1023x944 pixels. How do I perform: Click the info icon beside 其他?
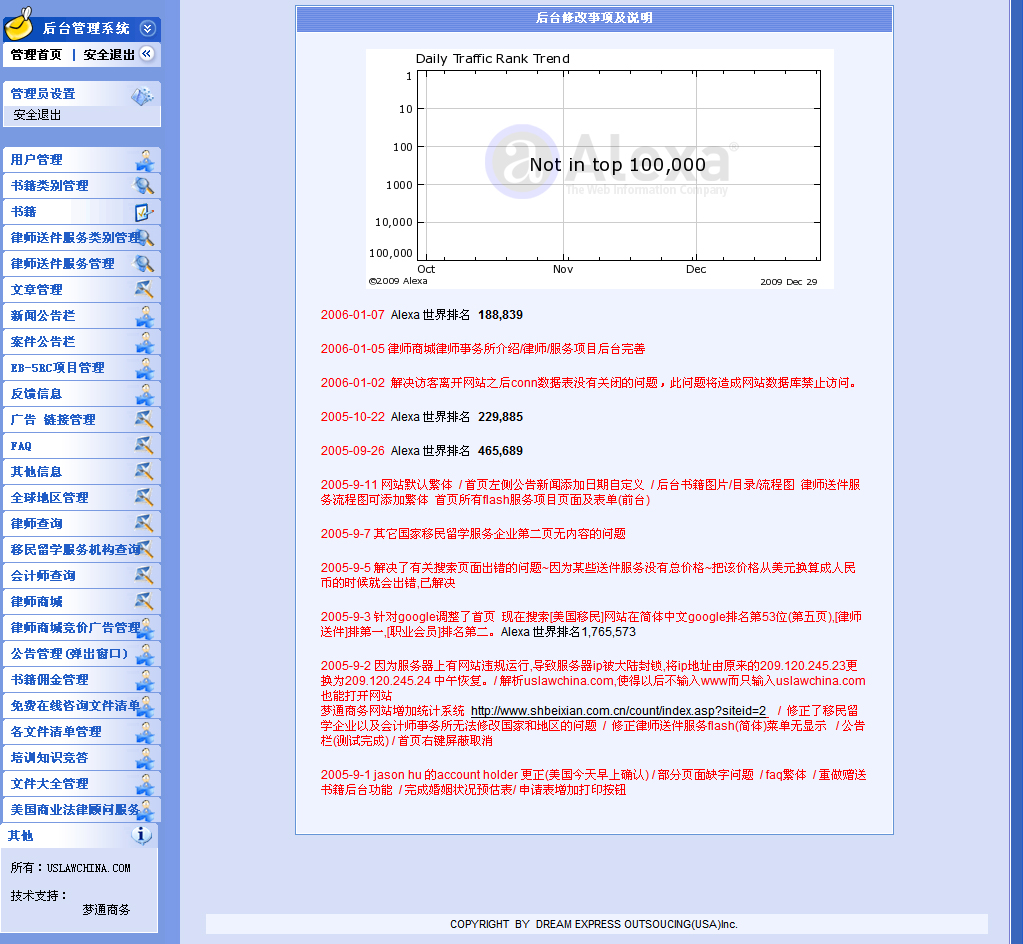(142, 835)
